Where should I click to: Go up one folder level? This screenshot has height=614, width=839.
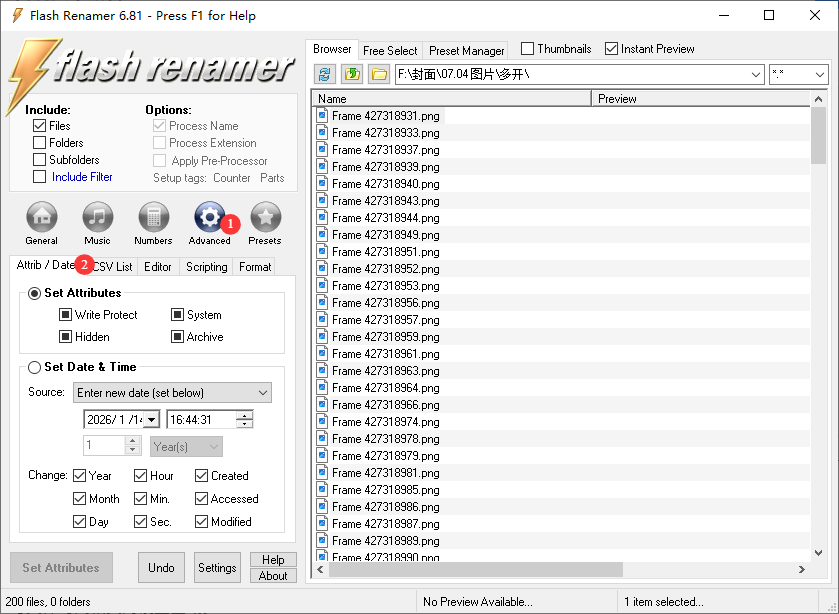coord(352,74)
